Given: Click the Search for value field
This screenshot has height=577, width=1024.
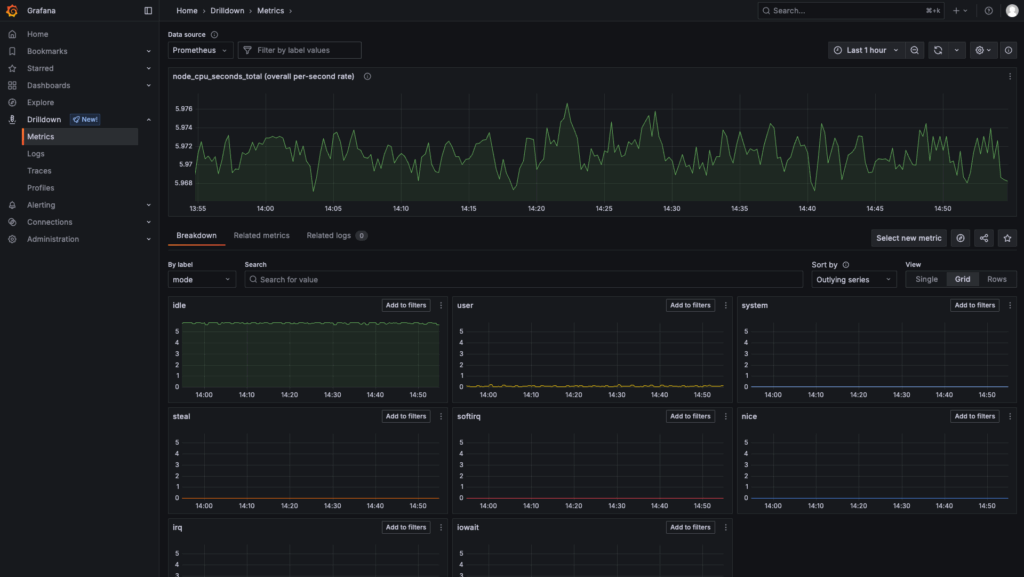Looking at the screenshot, I should [x=524, y=280].
